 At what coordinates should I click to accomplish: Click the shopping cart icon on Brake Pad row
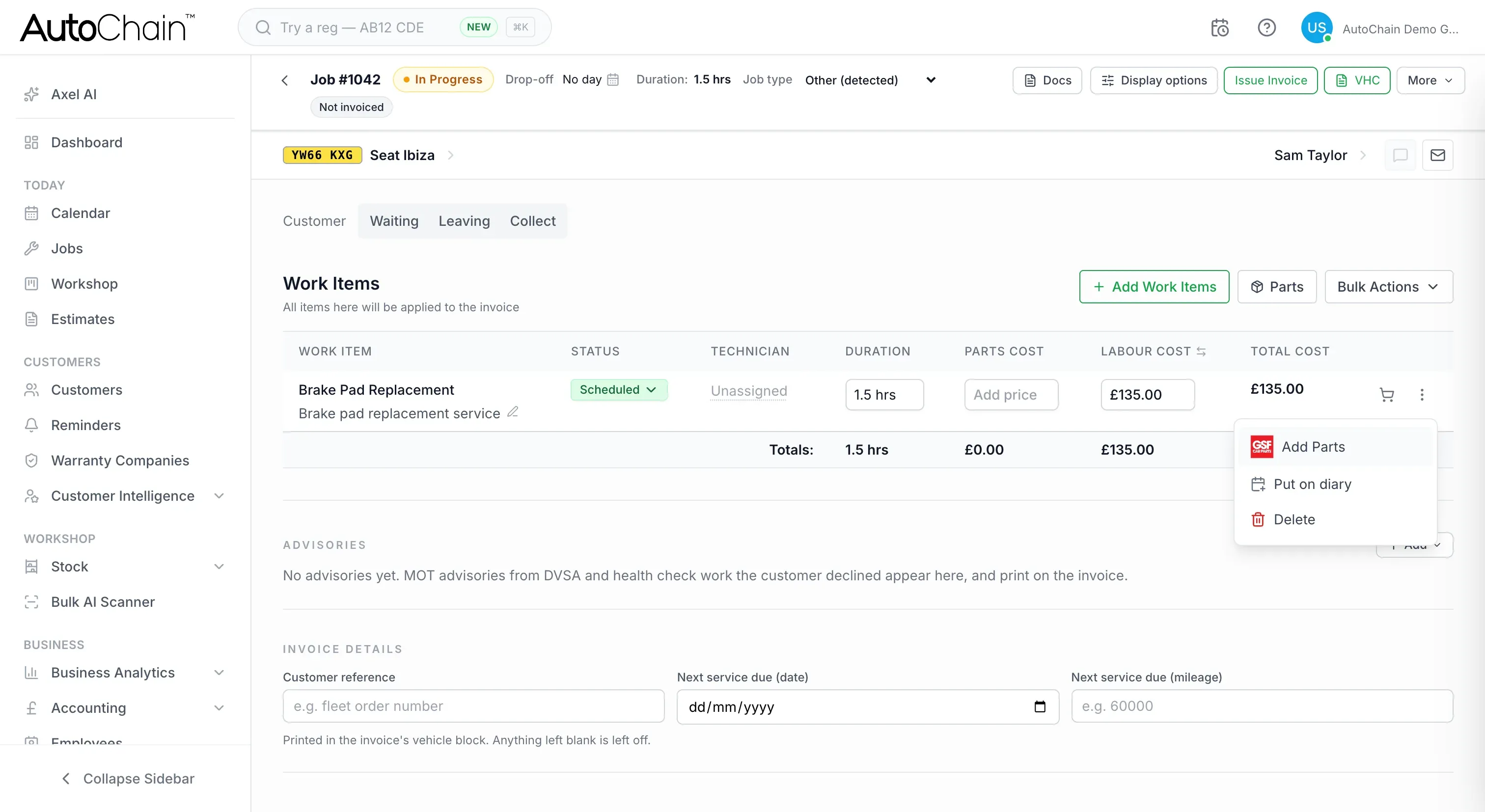pos(1387,395)
